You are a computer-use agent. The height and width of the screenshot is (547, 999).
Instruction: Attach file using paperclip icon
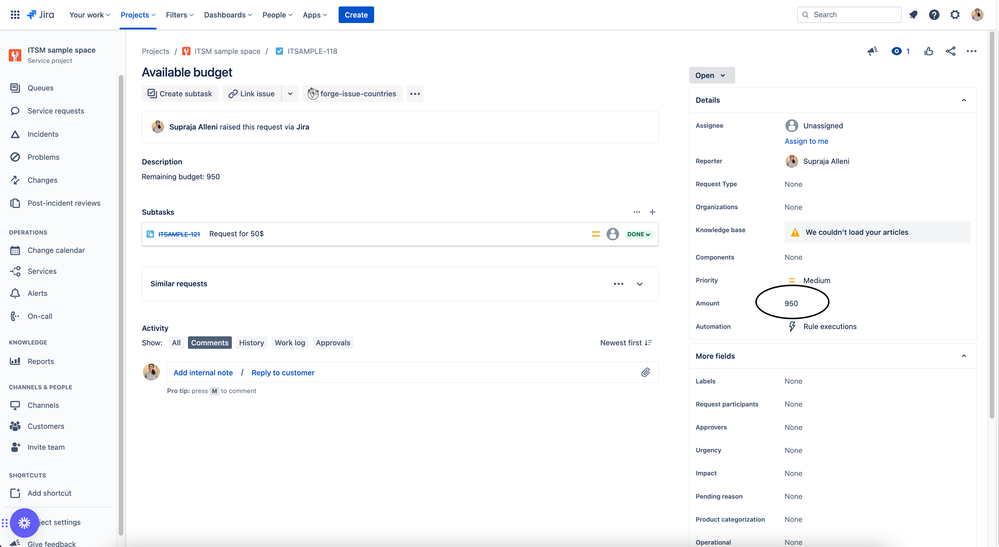645,373
